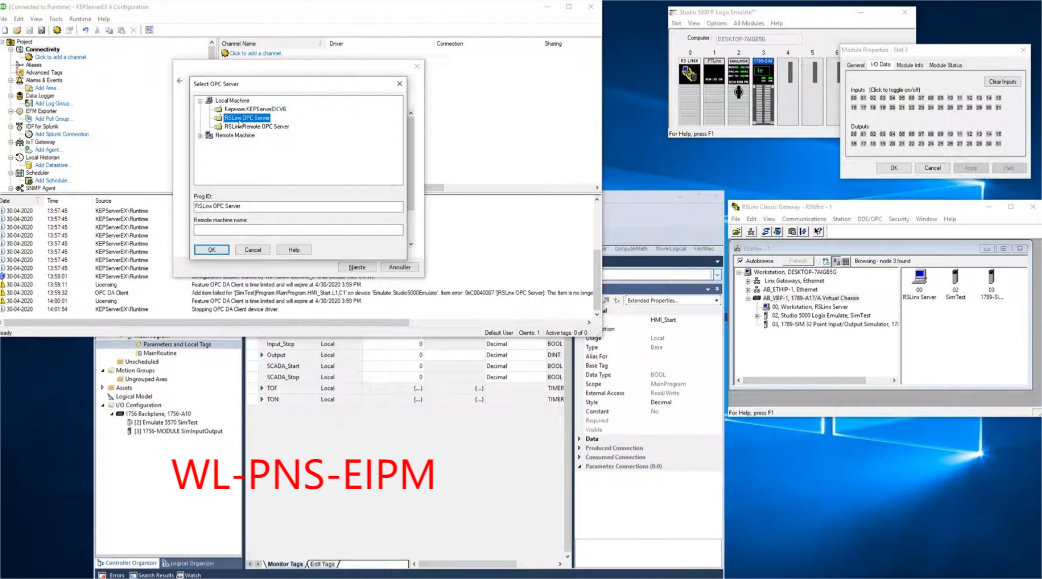Click Undo arrow icon in KEPServerEX toolbar
1042x579 pixels.
(x=85, y=30)
